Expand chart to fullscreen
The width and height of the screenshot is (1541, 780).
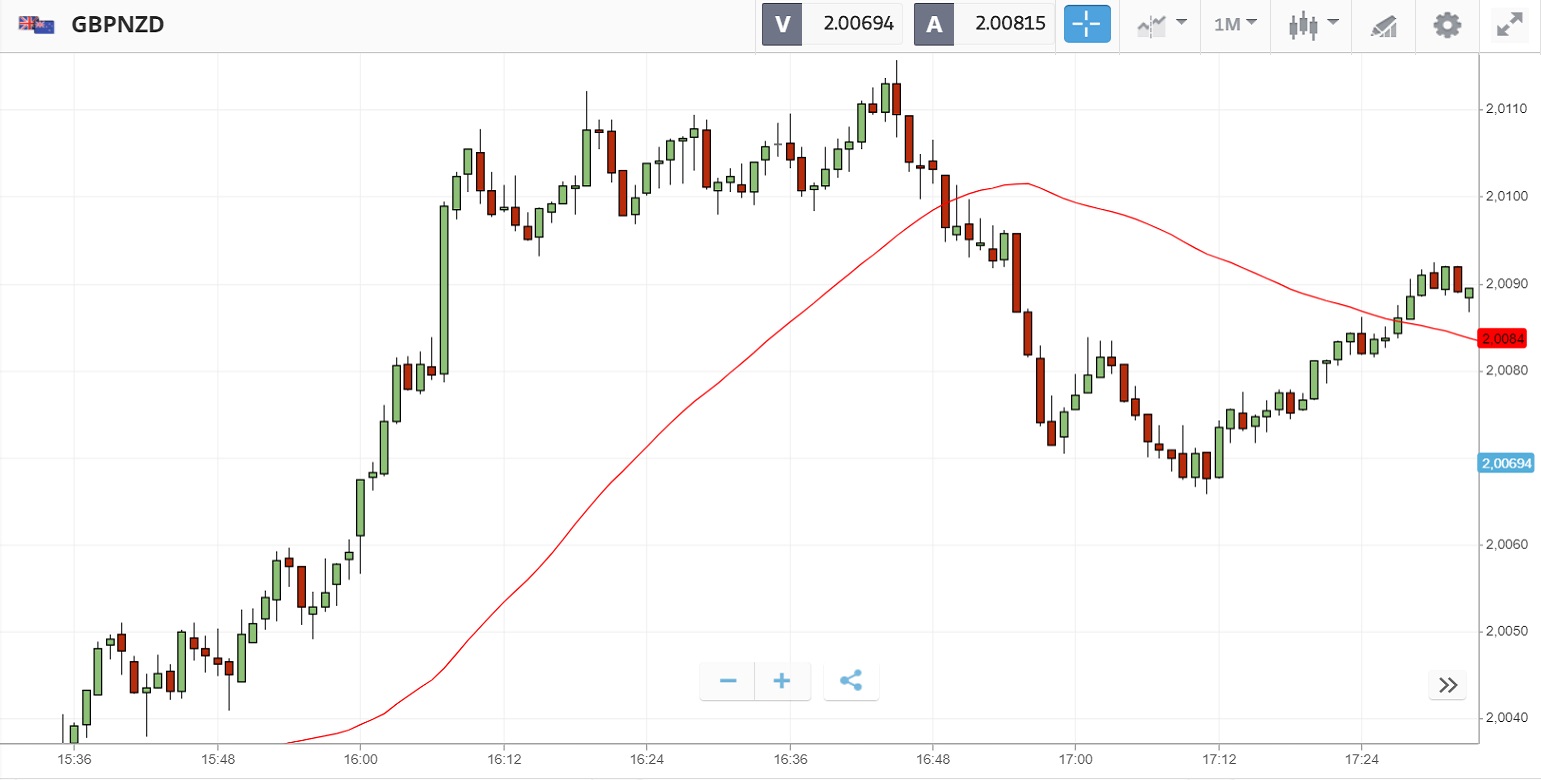pos(1508,25)
